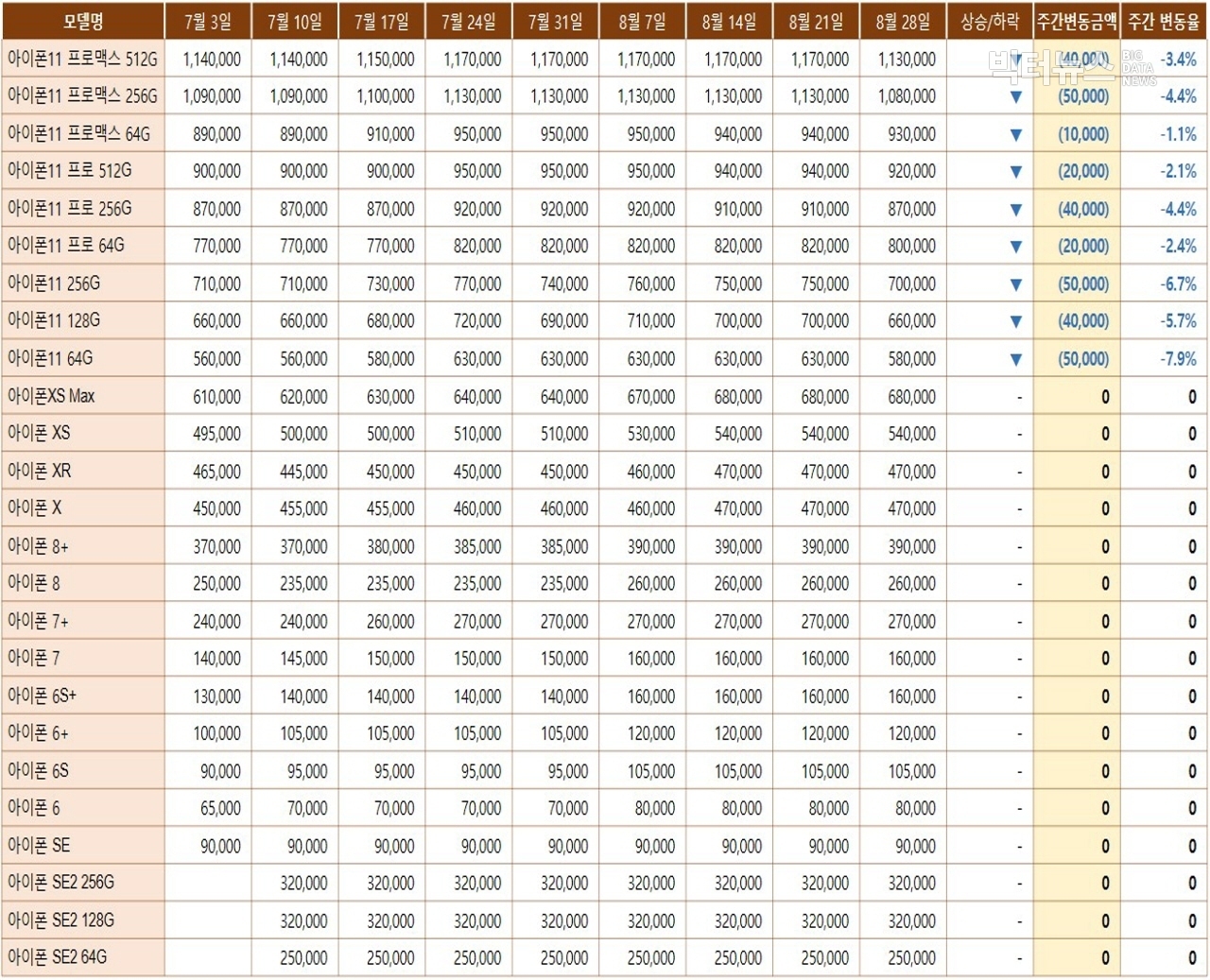Click the 445,000 price for 아이폰 XR
This screenshot has height=980, width=1210.
[x=304, y=472]
